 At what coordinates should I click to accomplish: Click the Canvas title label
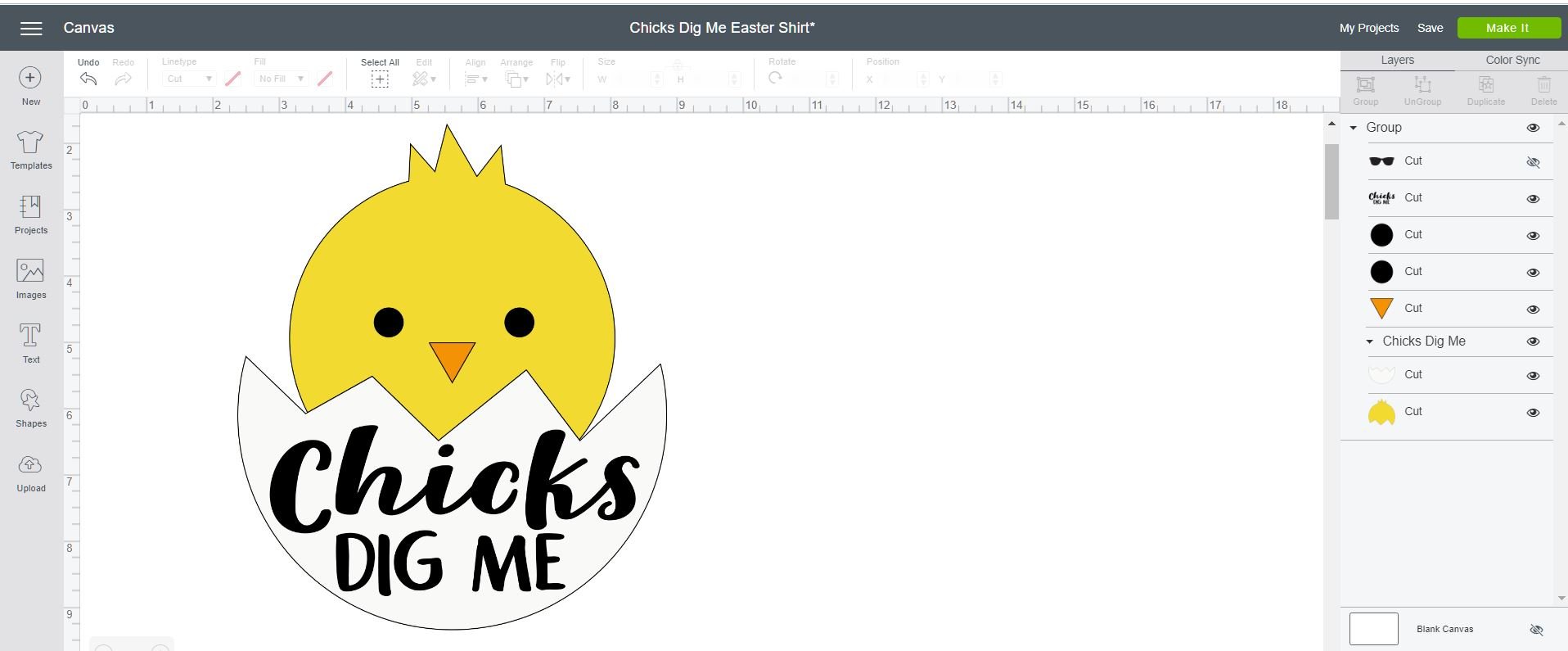(88, 28)
